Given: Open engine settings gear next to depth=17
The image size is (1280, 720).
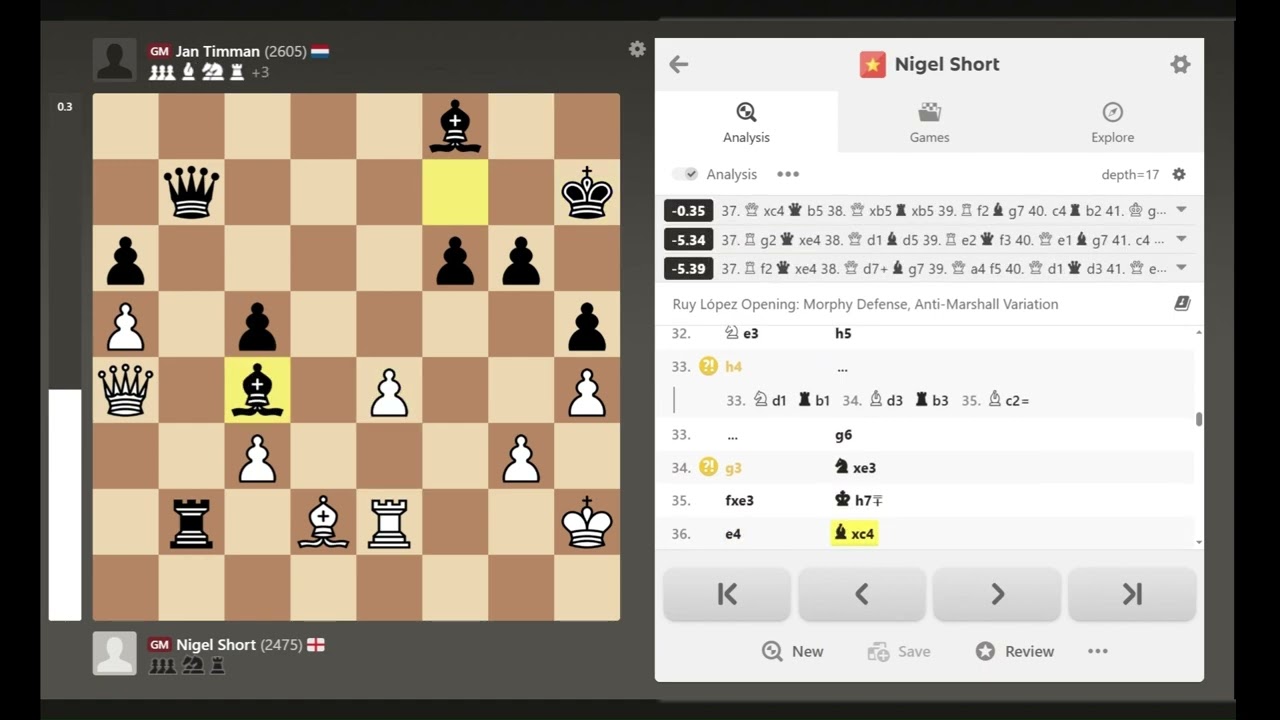Looking at the screenshot, I should pos(1179,174).
